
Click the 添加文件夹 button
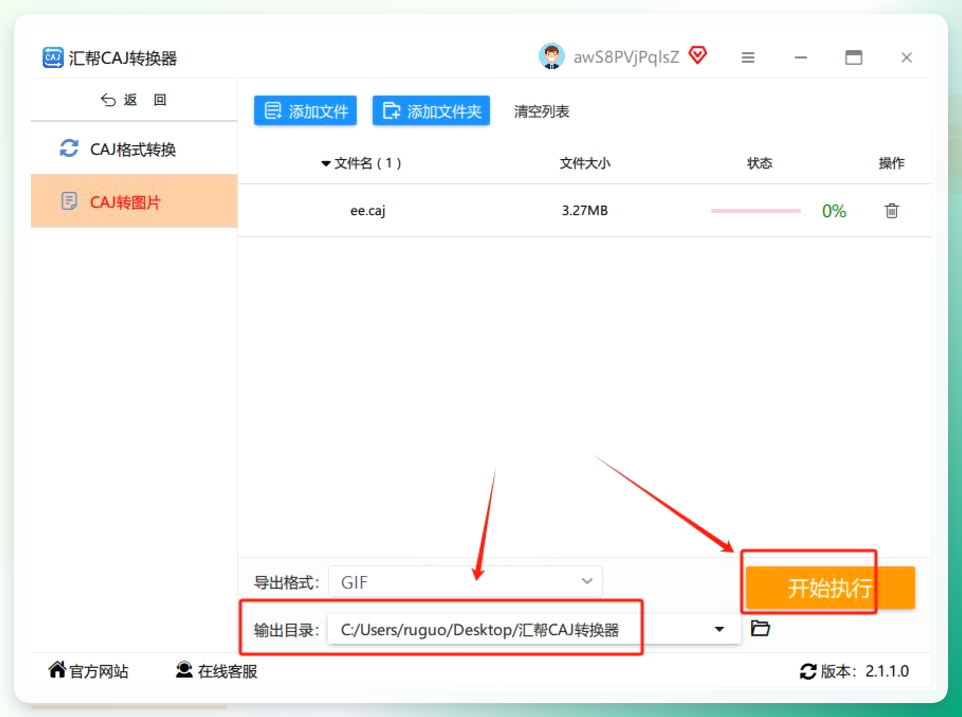[x=431, y=111]
